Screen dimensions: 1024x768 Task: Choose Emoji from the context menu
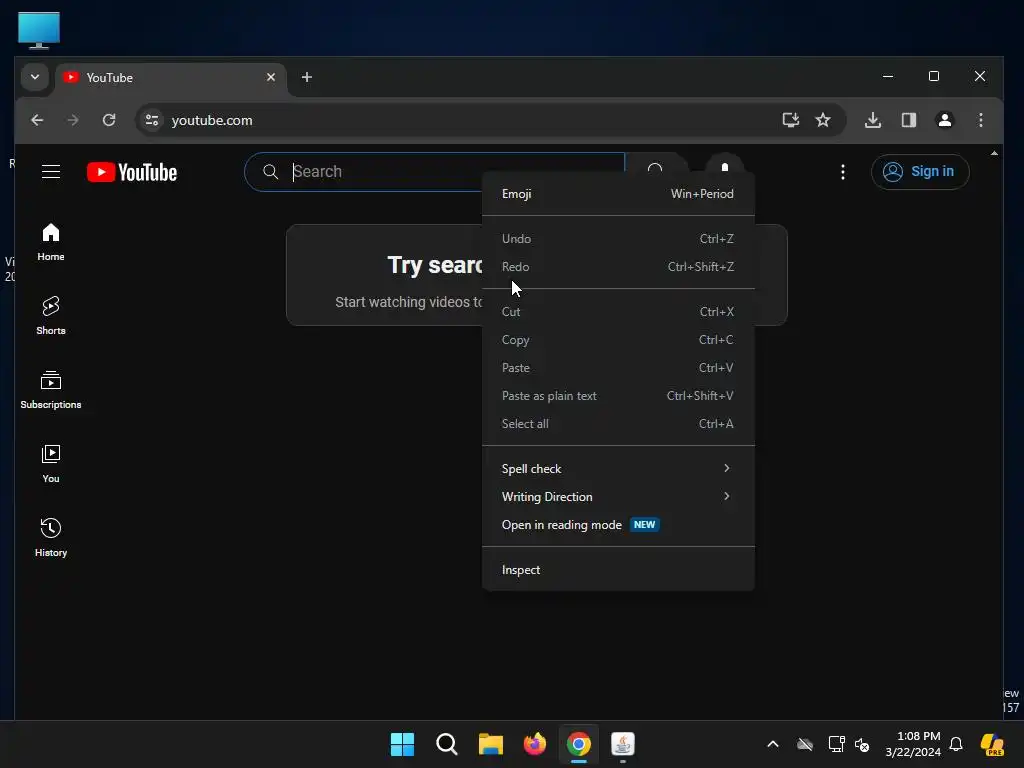(618, 194)
